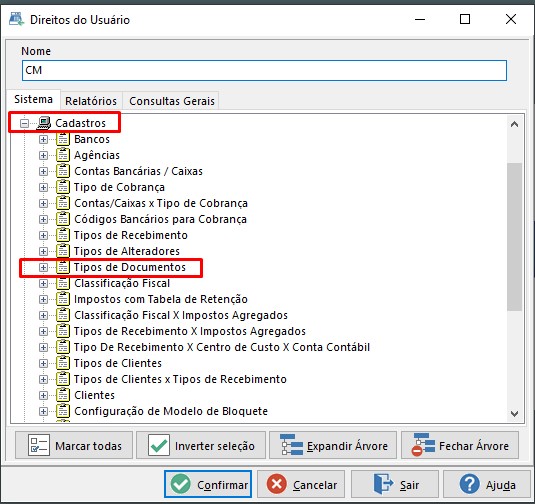
Task: Collapse the Cadastros tree node
Action: pyautogui.click(x=25, y=123)
